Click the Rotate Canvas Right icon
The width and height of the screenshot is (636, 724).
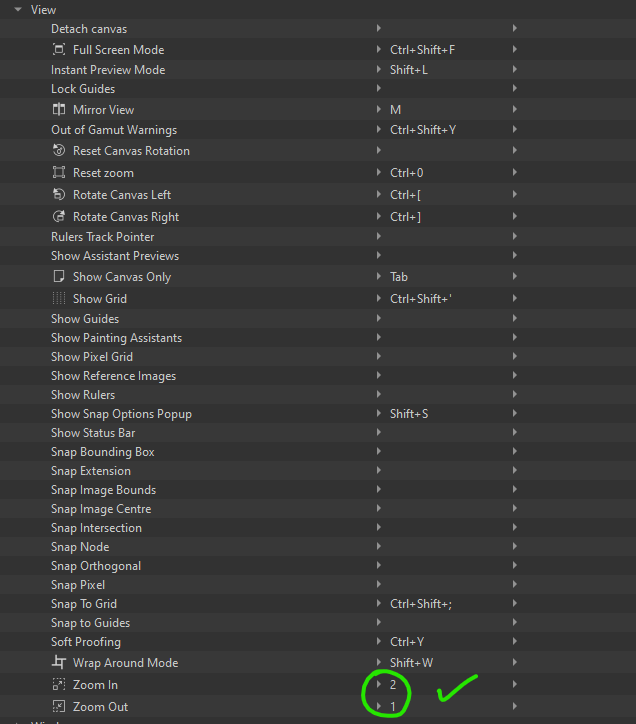click(x=59, y=216)
